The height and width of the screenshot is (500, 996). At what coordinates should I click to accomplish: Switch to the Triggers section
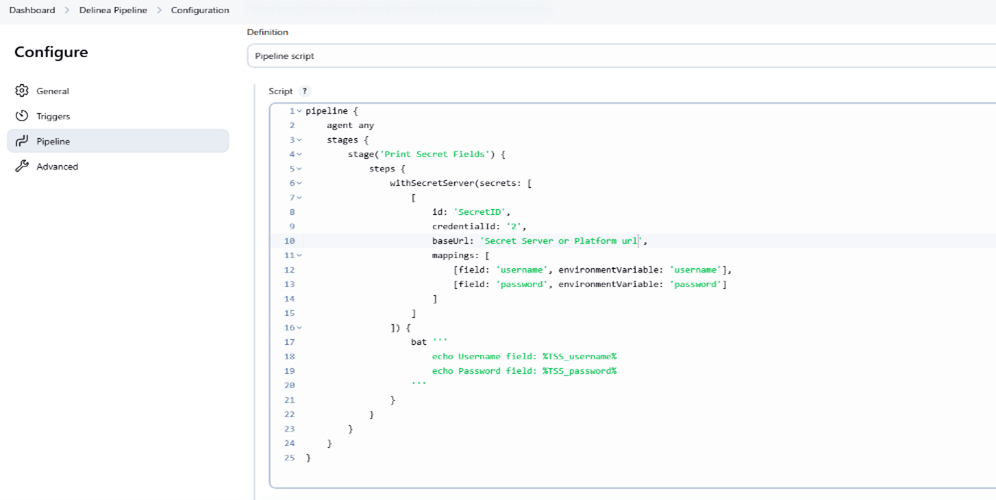point(53,116)
